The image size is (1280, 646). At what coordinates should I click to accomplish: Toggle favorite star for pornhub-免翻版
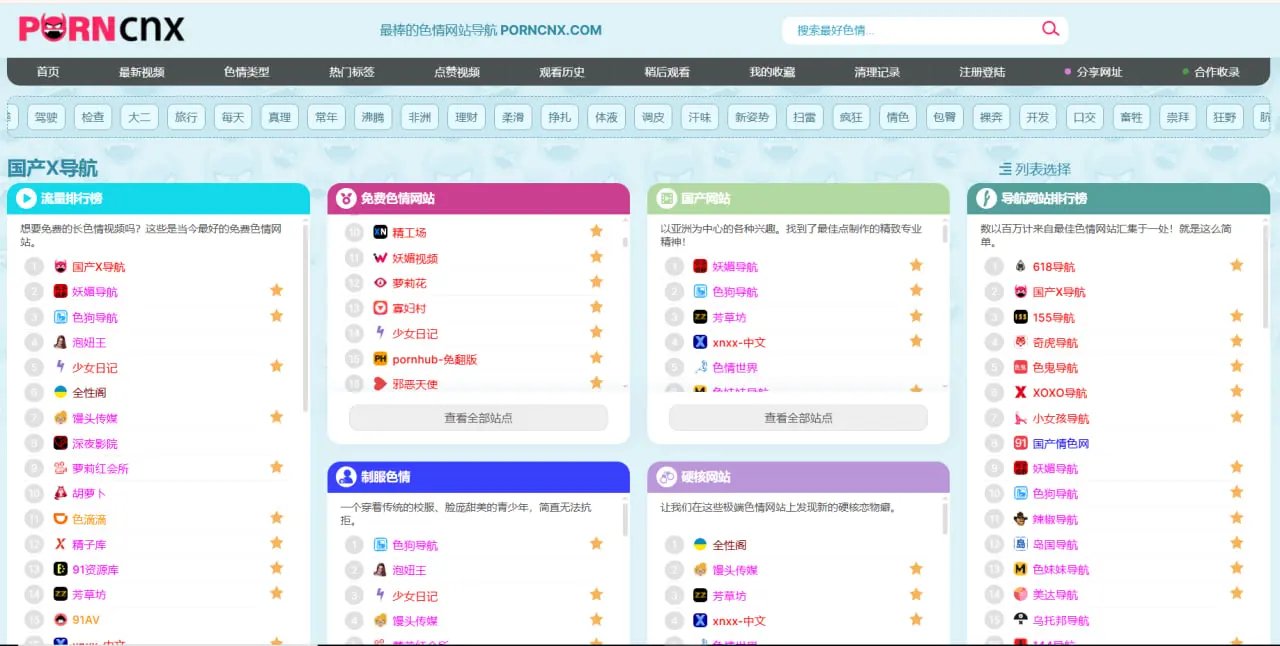[x=596, y=357]
